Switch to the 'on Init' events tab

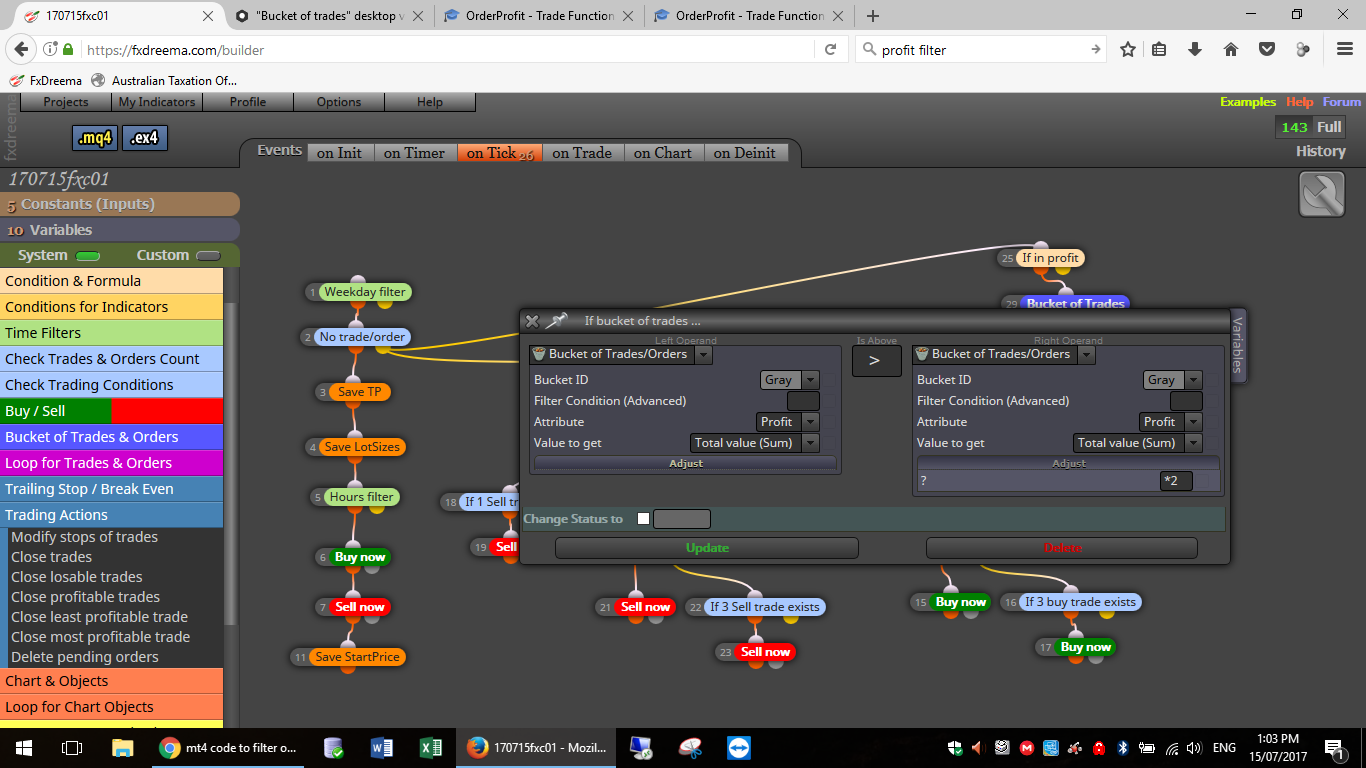(x=340, y=153)
